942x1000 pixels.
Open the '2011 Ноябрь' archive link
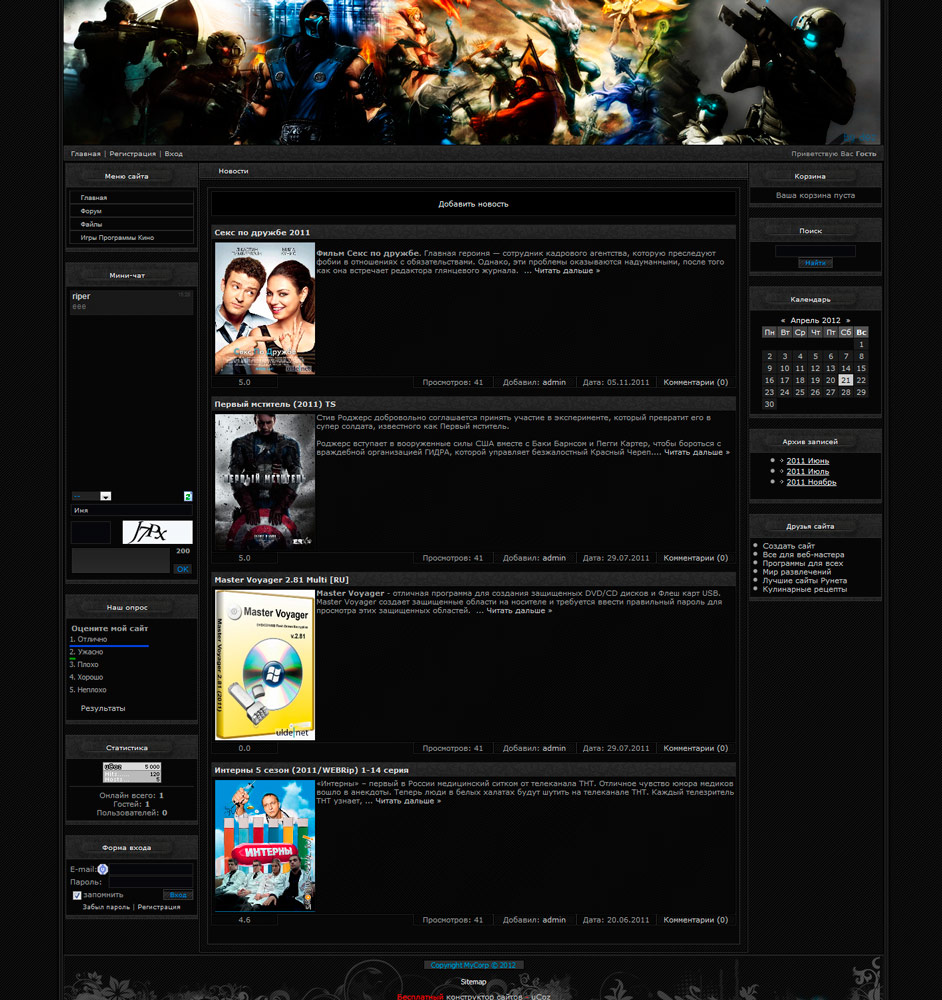point(811,482)
